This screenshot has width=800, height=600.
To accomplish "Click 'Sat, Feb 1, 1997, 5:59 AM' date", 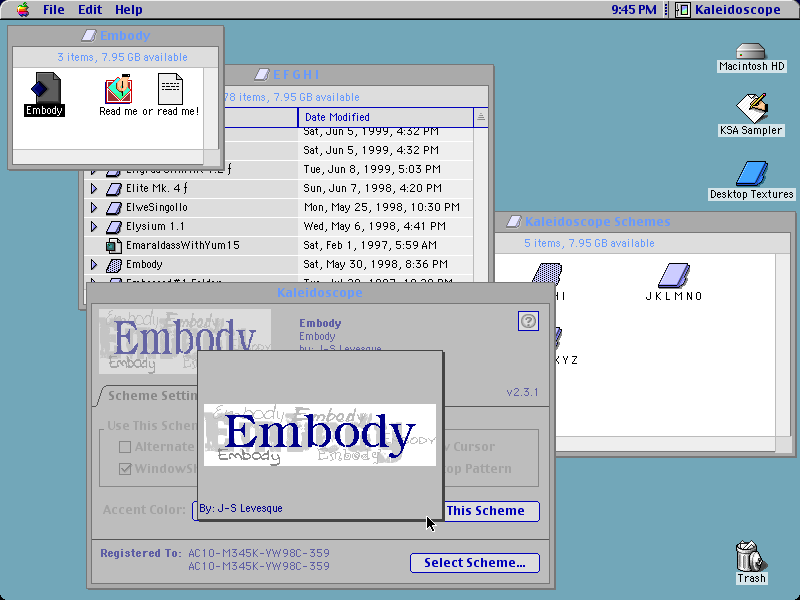I will 370,245.
